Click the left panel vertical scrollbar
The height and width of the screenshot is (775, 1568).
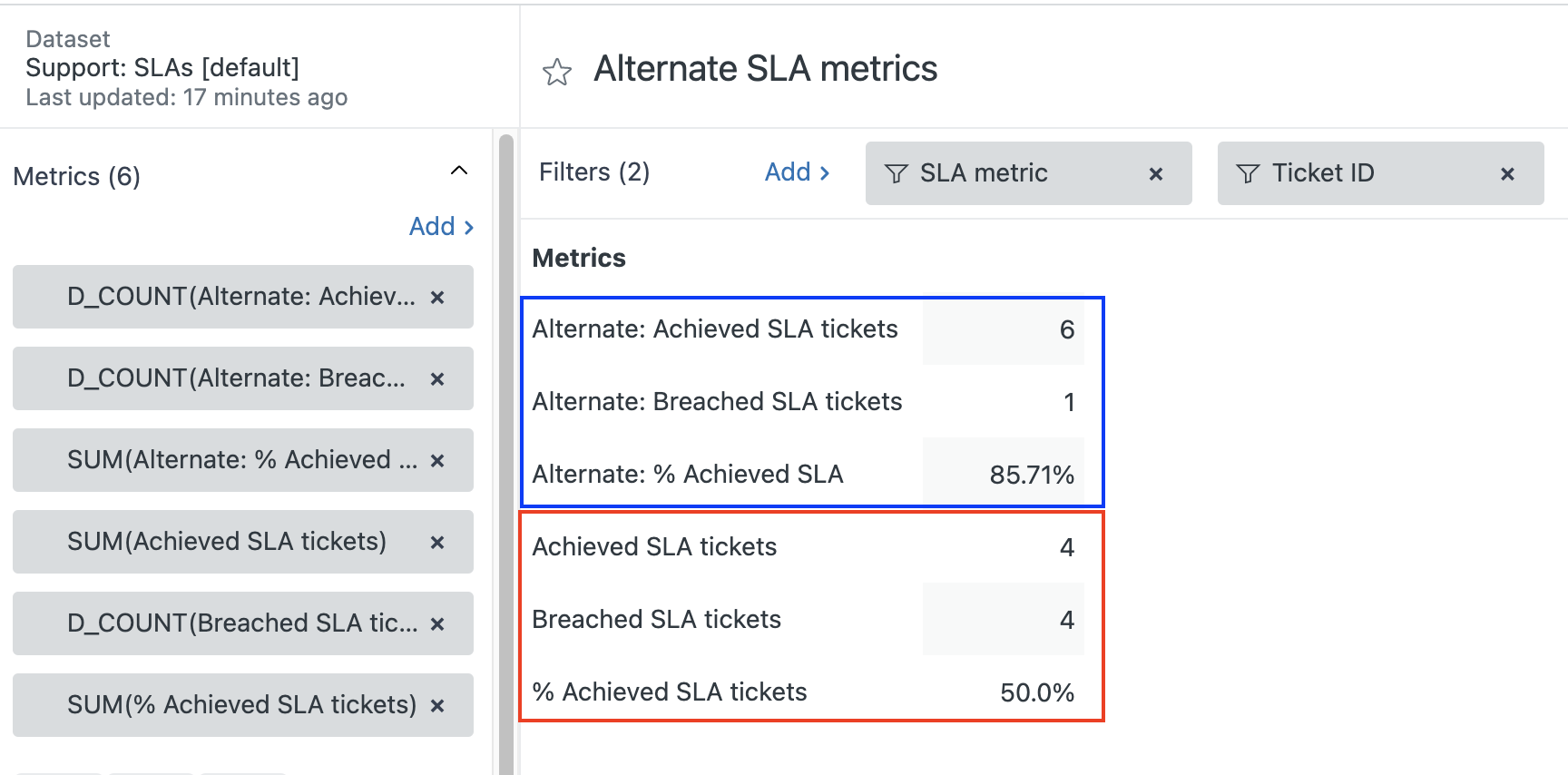(x=505, y=454)
